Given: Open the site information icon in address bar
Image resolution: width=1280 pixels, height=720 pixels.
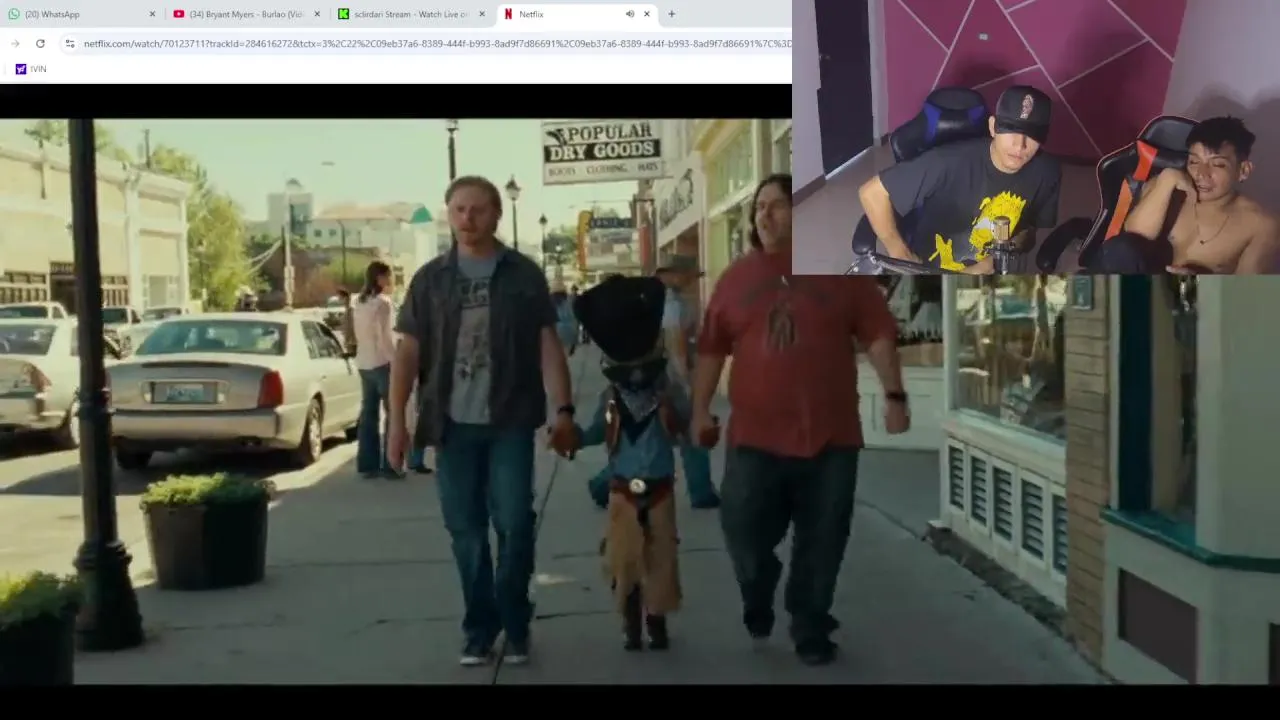Looking at the screenshot, I should [69, 43].
